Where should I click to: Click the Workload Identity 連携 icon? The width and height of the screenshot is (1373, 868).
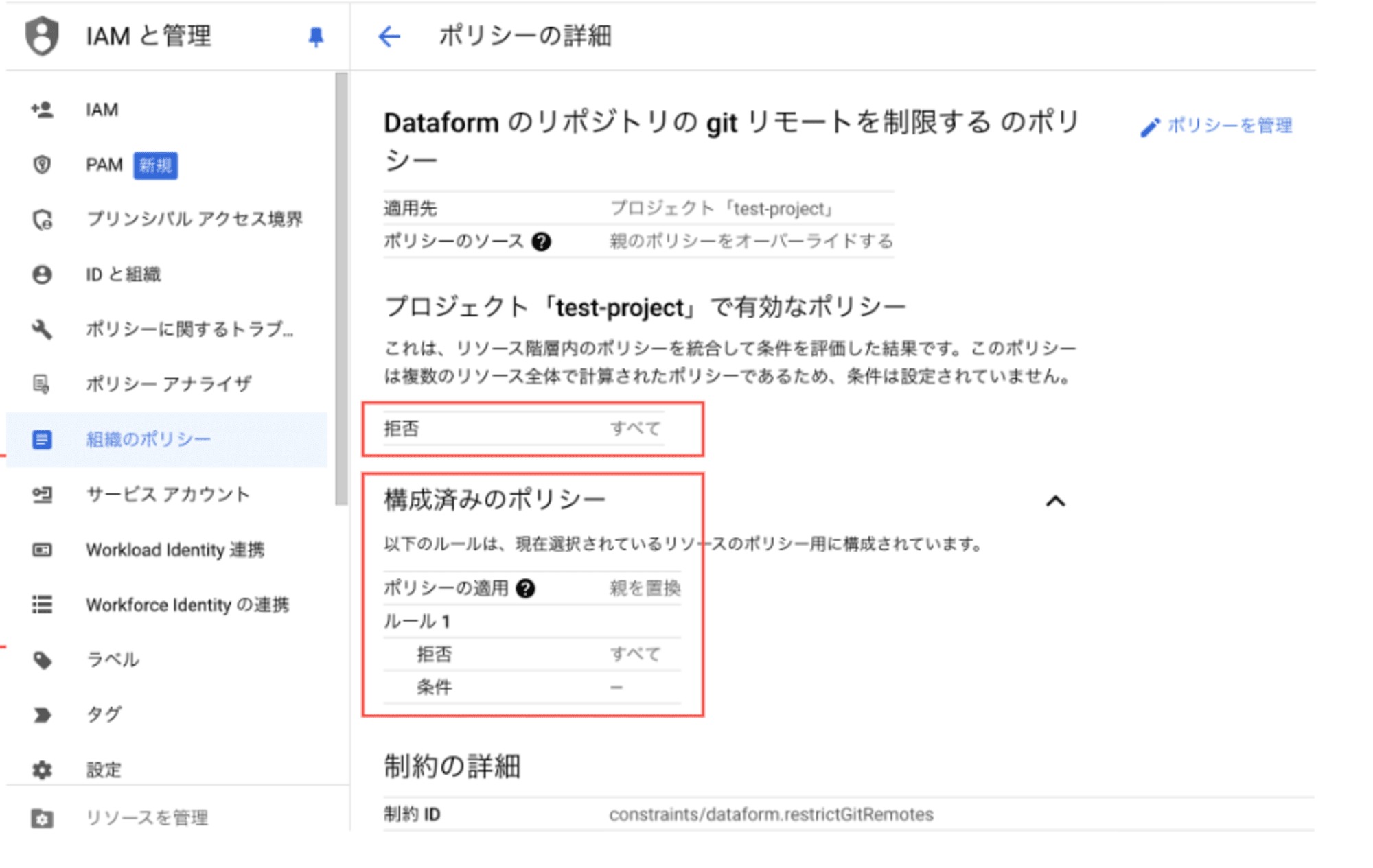(x=42, y=550)
